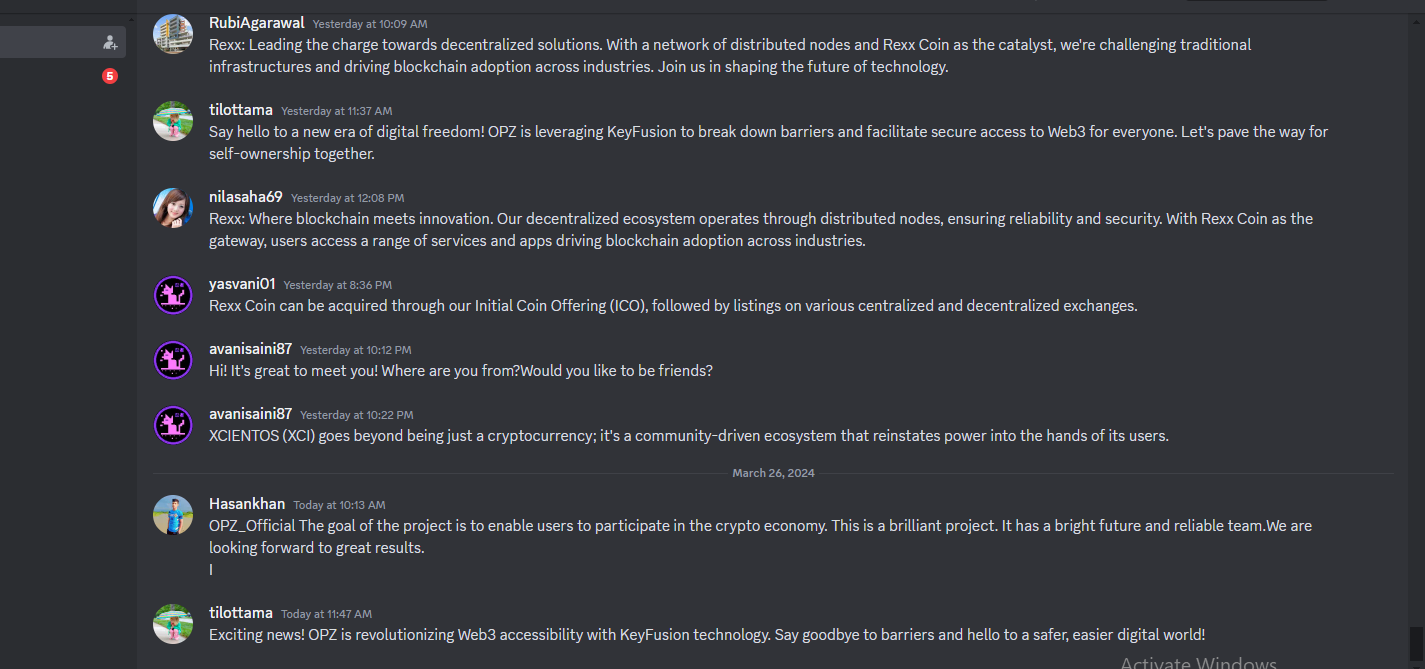
Task: Click the March 26, 2024 date divider
Action: 773,473
